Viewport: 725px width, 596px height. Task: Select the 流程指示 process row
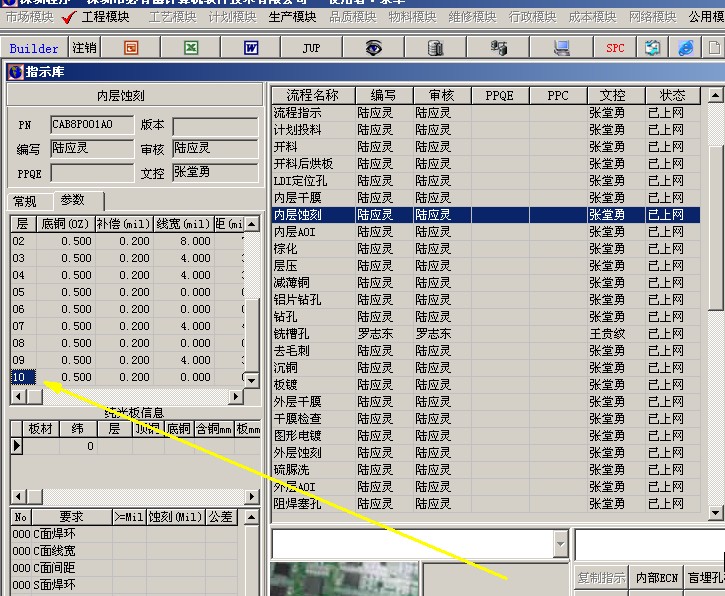pos(486,112)
